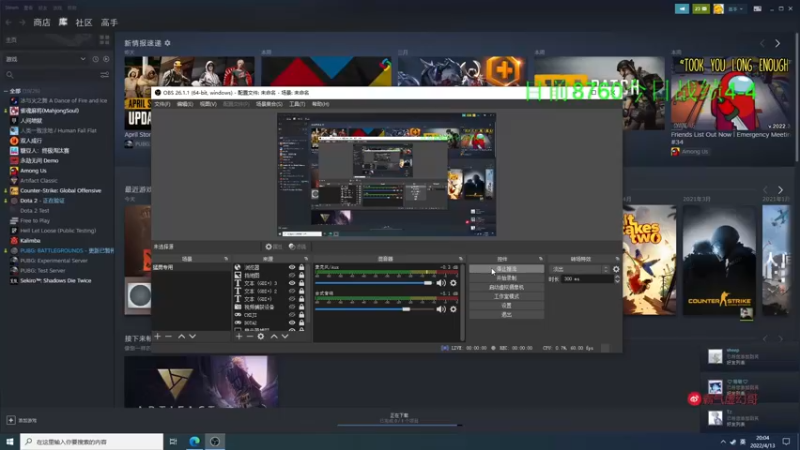
Task: Open the Among Us Emergency Meeting news thumbnail
Action: point(731,92)
